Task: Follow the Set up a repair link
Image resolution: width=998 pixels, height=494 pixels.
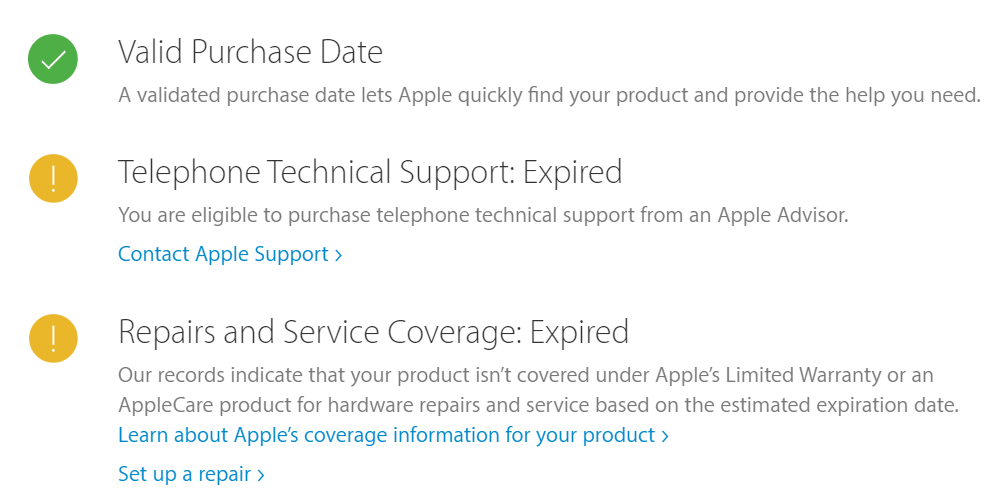Action: click(x=192, y=474)
